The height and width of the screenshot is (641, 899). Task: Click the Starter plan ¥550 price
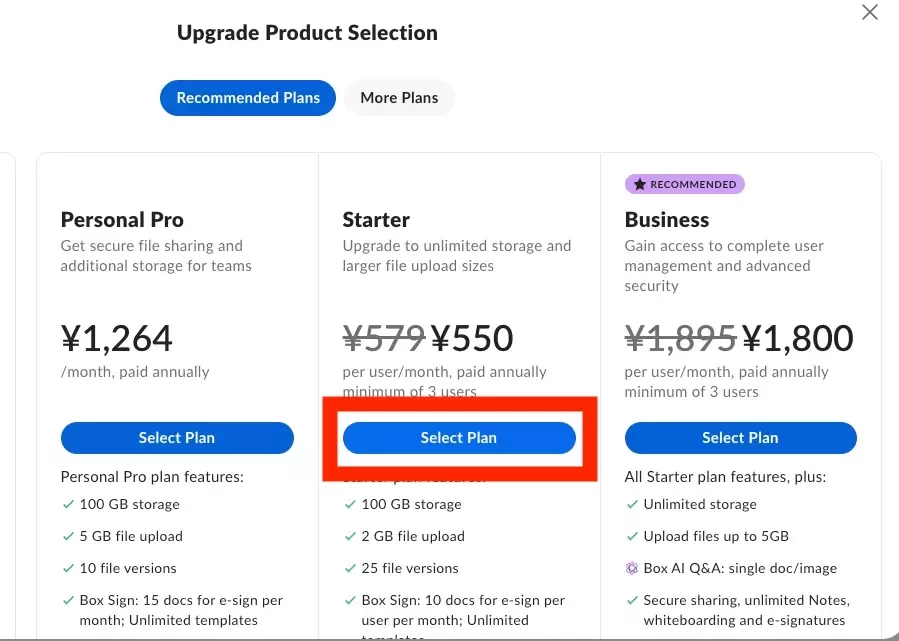pyautogui.click(x=474, y=339)
